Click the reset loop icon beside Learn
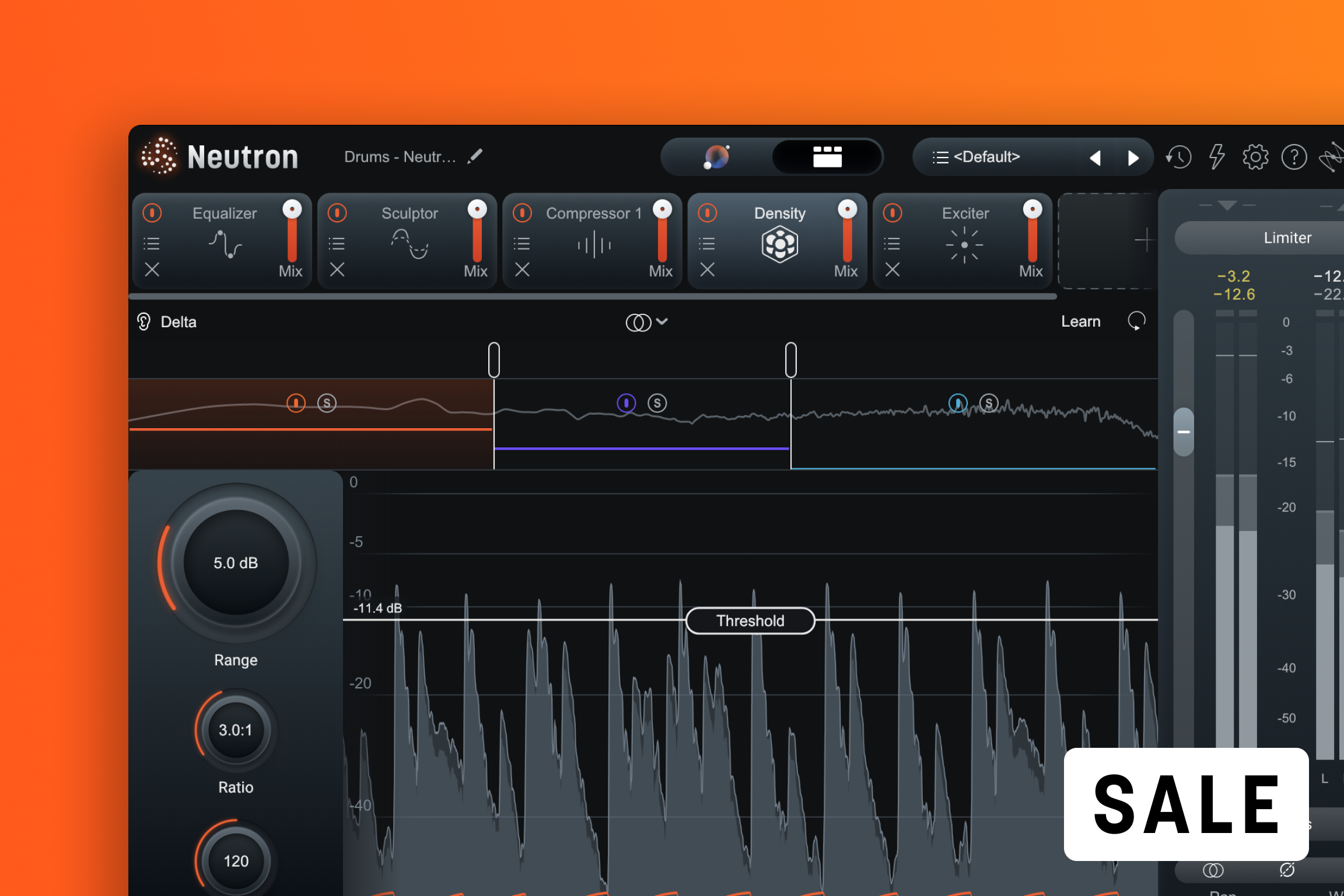This screenshot has width=1344, height=896. (1136, 321)
